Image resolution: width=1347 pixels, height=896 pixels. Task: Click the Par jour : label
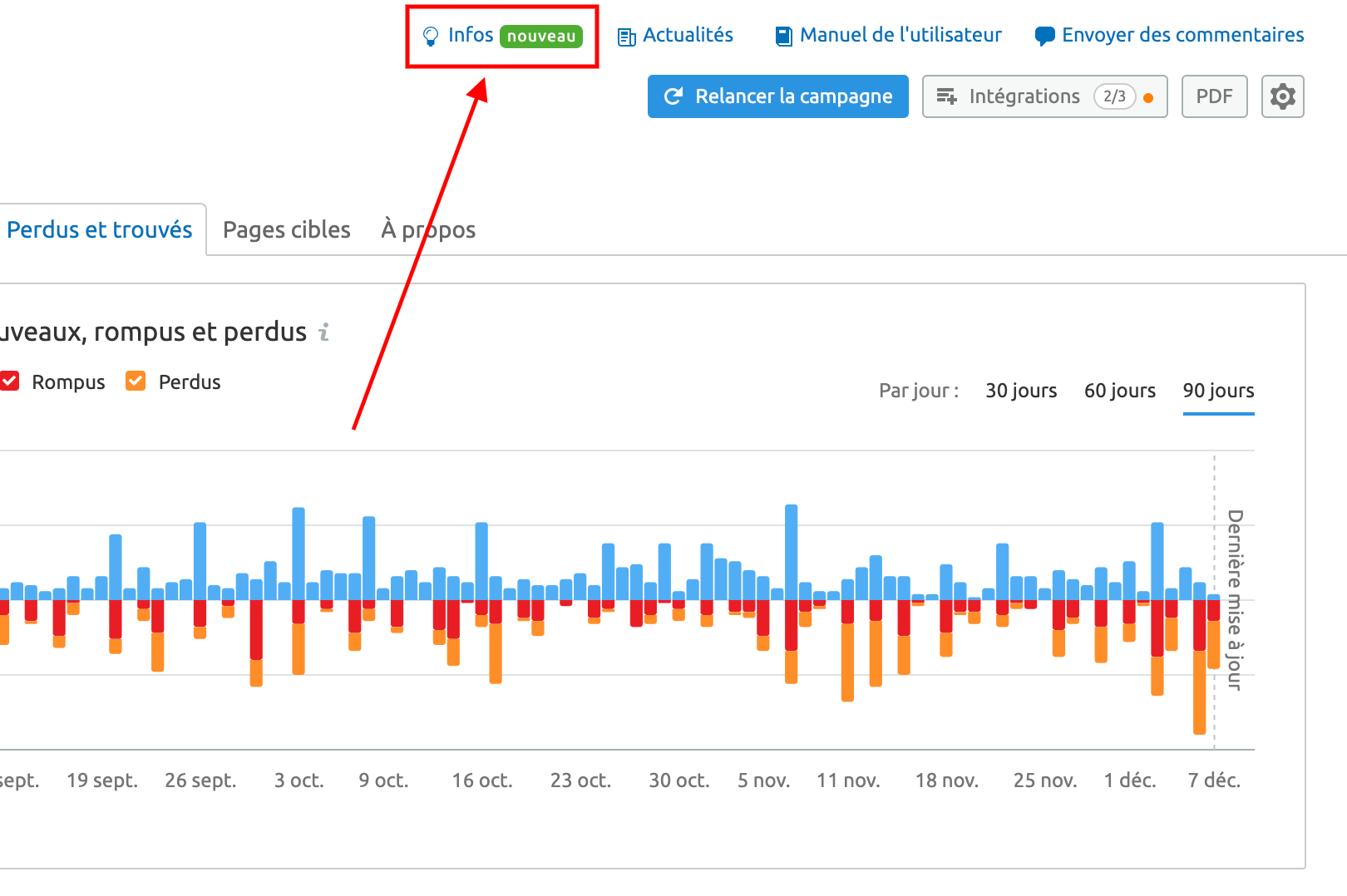(x=919, y=391)
